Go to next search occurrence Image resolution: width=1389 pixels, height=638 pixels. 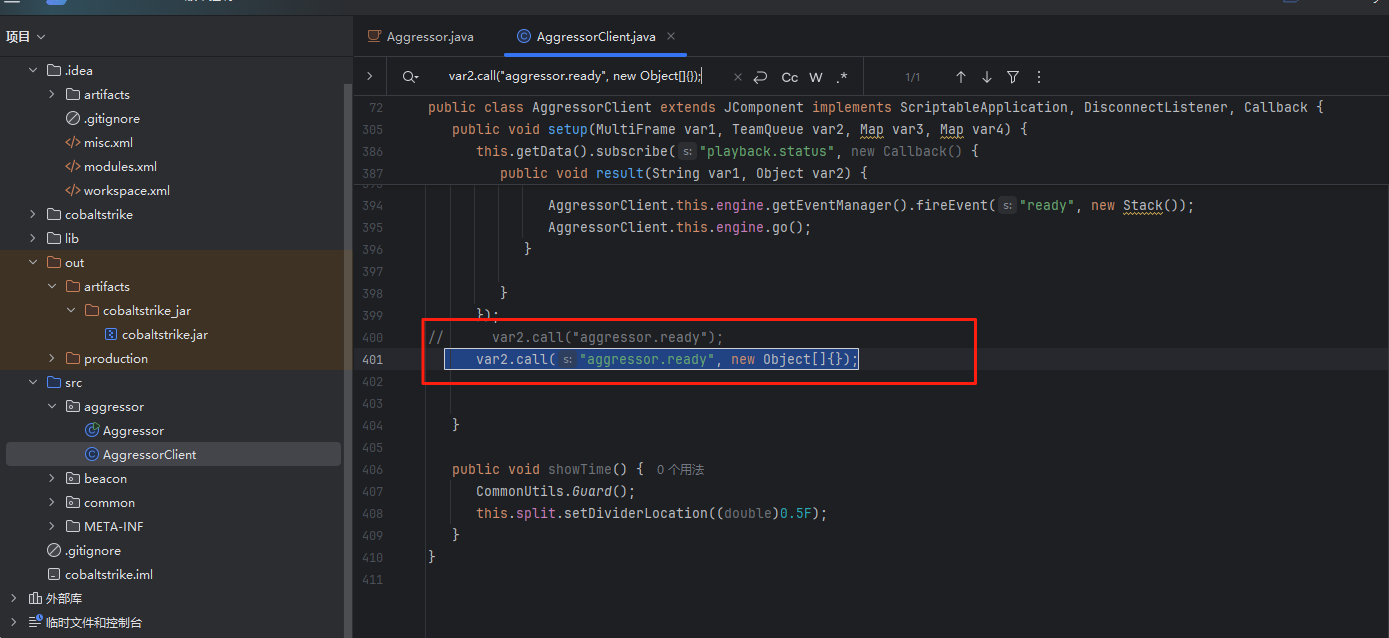pyautogui.click(x=987, y=77)
